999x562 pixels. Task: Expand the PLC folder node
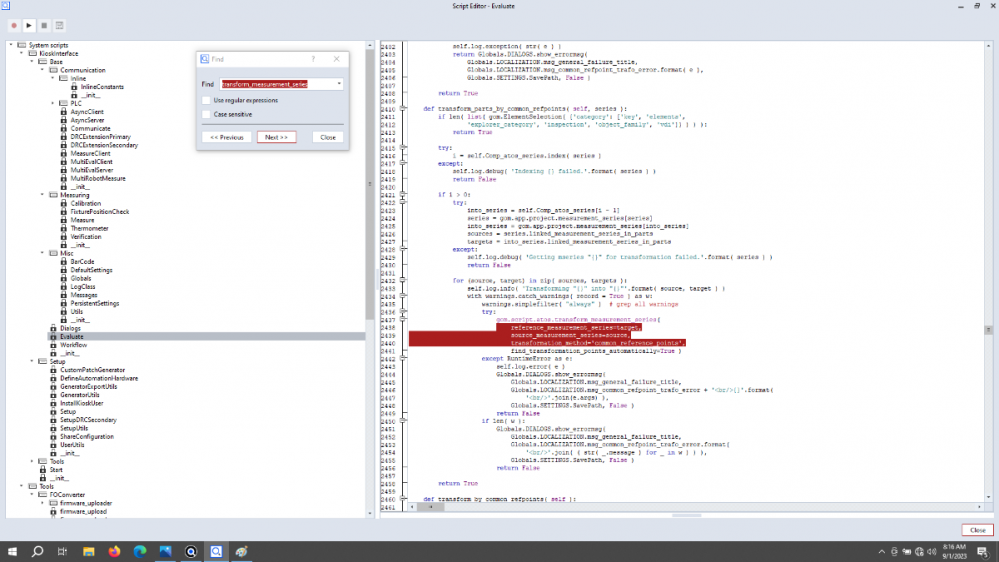pyautogui.click(x=52, y=103)
